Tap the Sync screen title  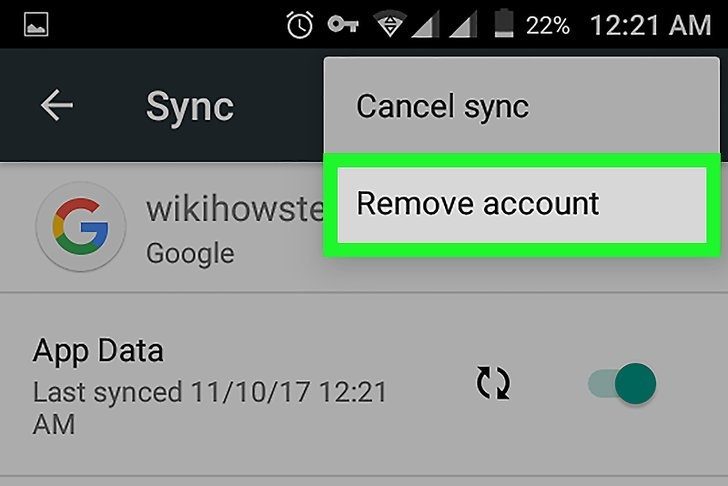[x=189, y=107]
